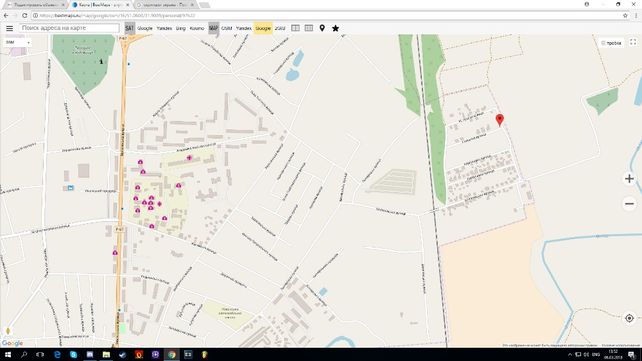Expand the dropdown at map top-left
The height and width of the screenshot is (361, 642).
[x=17, y=42]
